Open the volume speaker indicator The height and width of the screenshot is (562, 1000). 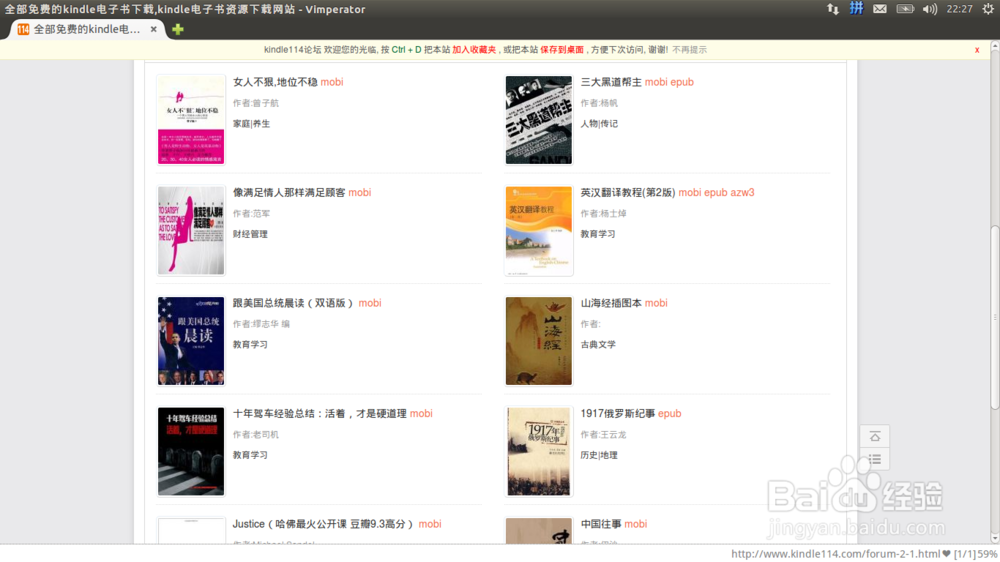(x=929, y=9)
